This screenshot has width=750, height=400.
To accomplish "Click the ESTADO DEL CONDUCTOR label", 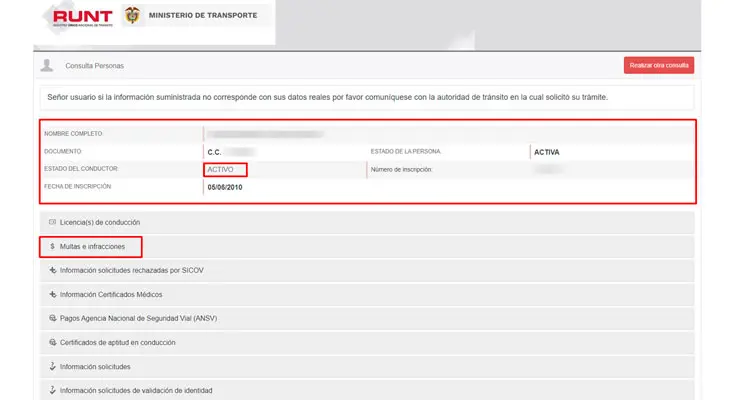I will pos(81,169).
